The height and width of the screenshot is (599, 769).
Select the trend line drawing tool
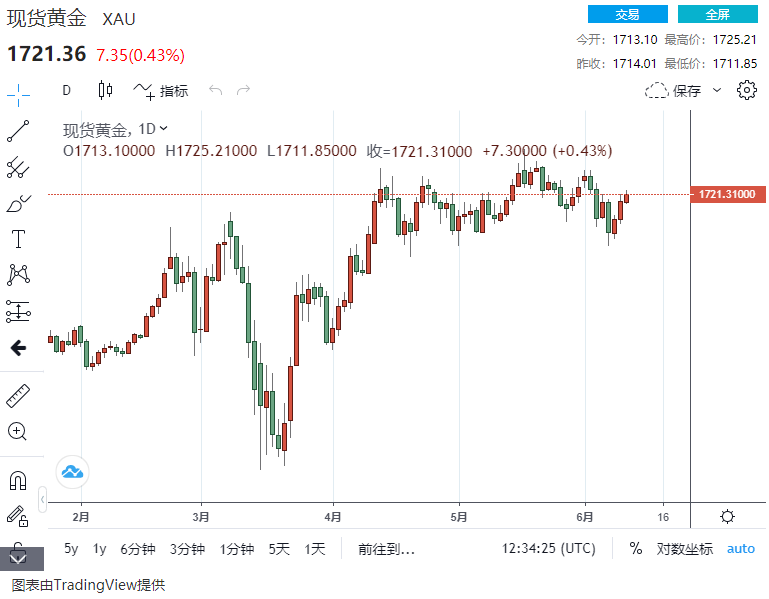18,131
